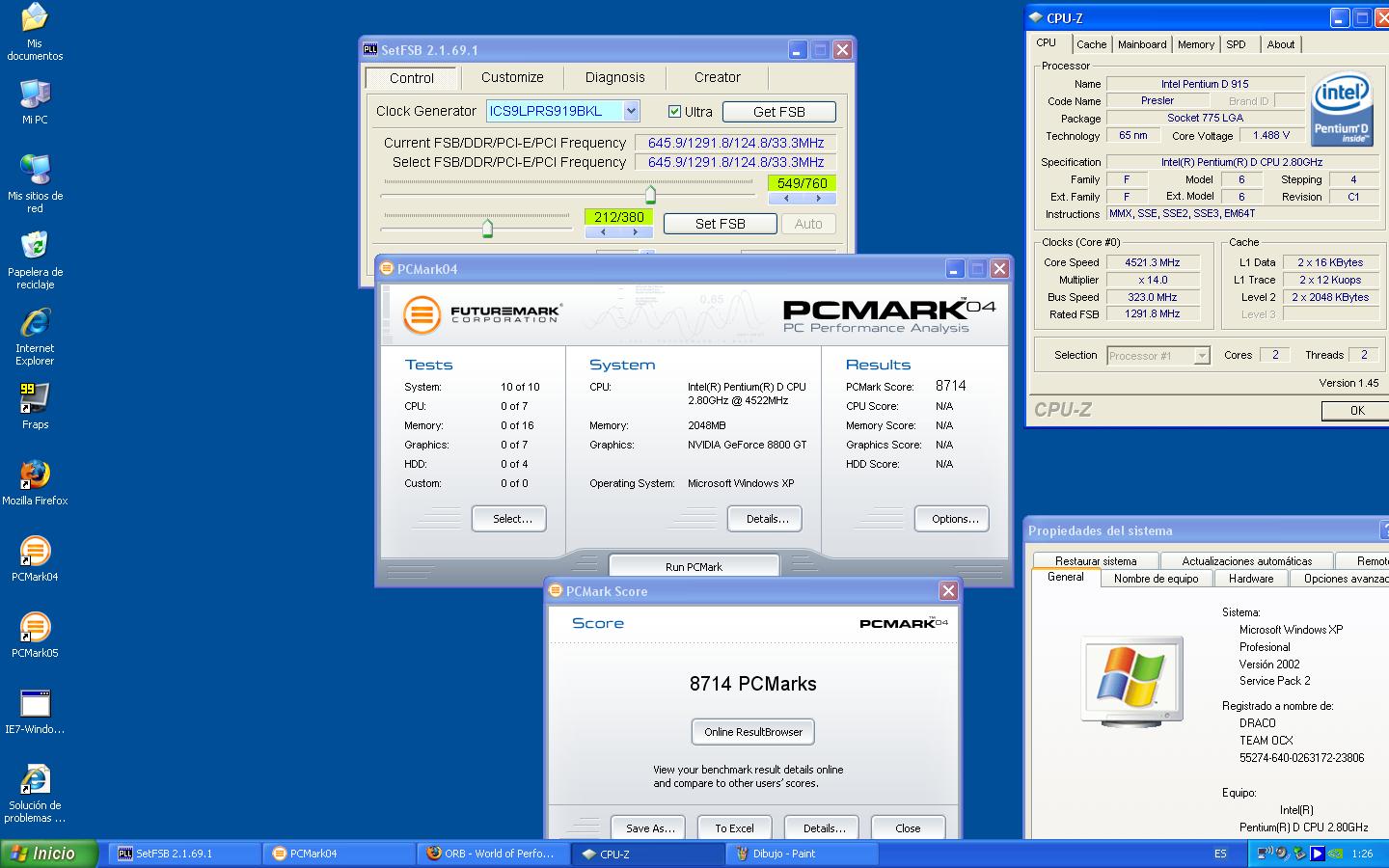
Task: Click Save As... in PCMark Score
Action: [x=648, y=827]
